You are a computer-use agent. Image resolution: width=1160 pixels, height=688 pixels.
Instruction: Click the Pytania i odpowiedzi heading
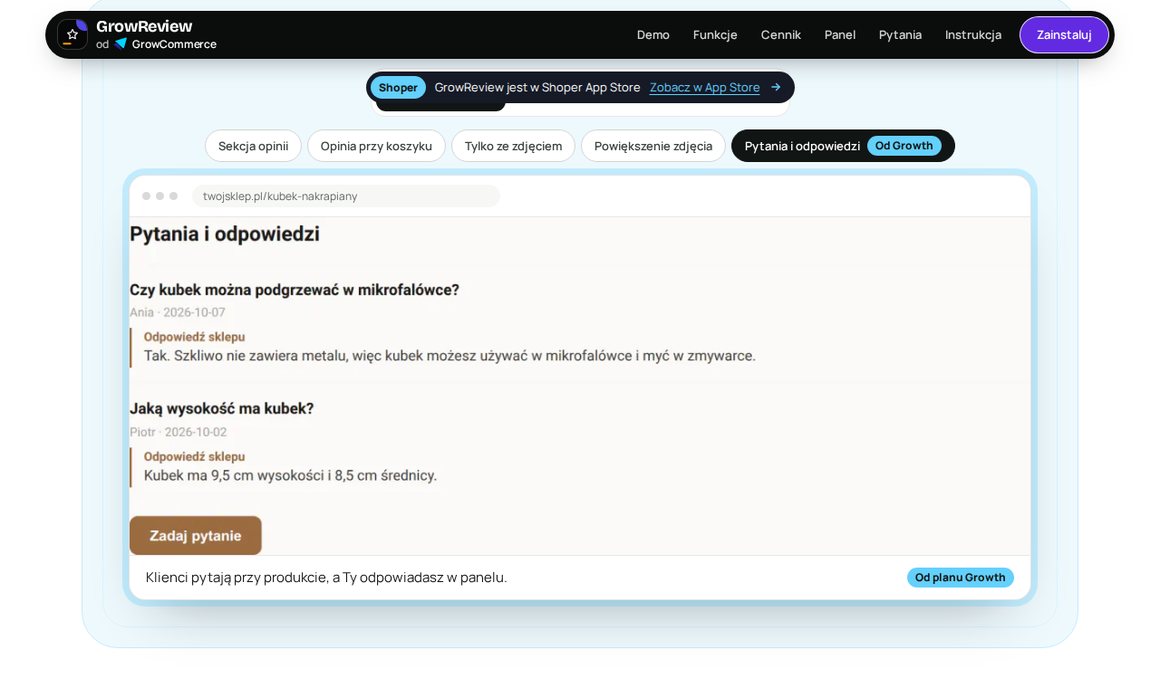(x=225, y=234)
